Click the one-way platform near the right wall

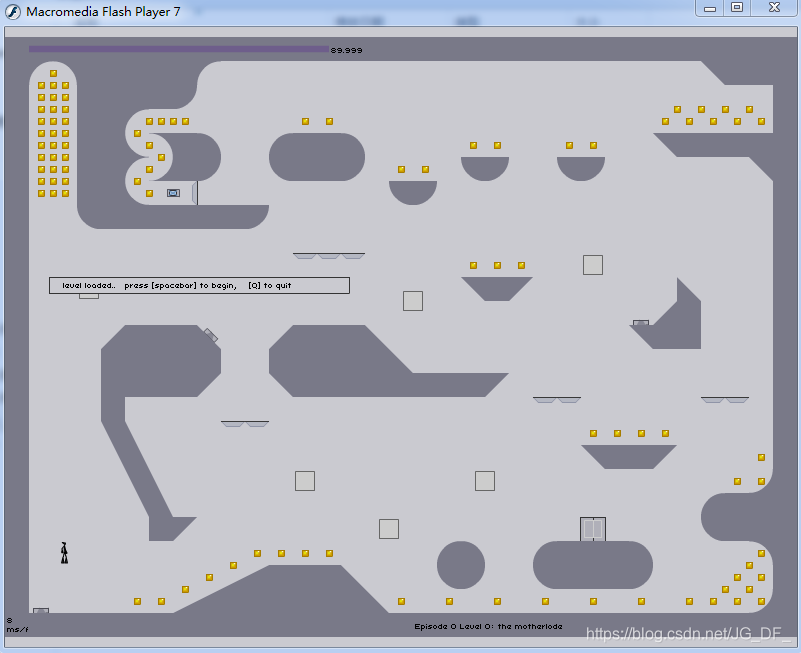coord(725,400)
